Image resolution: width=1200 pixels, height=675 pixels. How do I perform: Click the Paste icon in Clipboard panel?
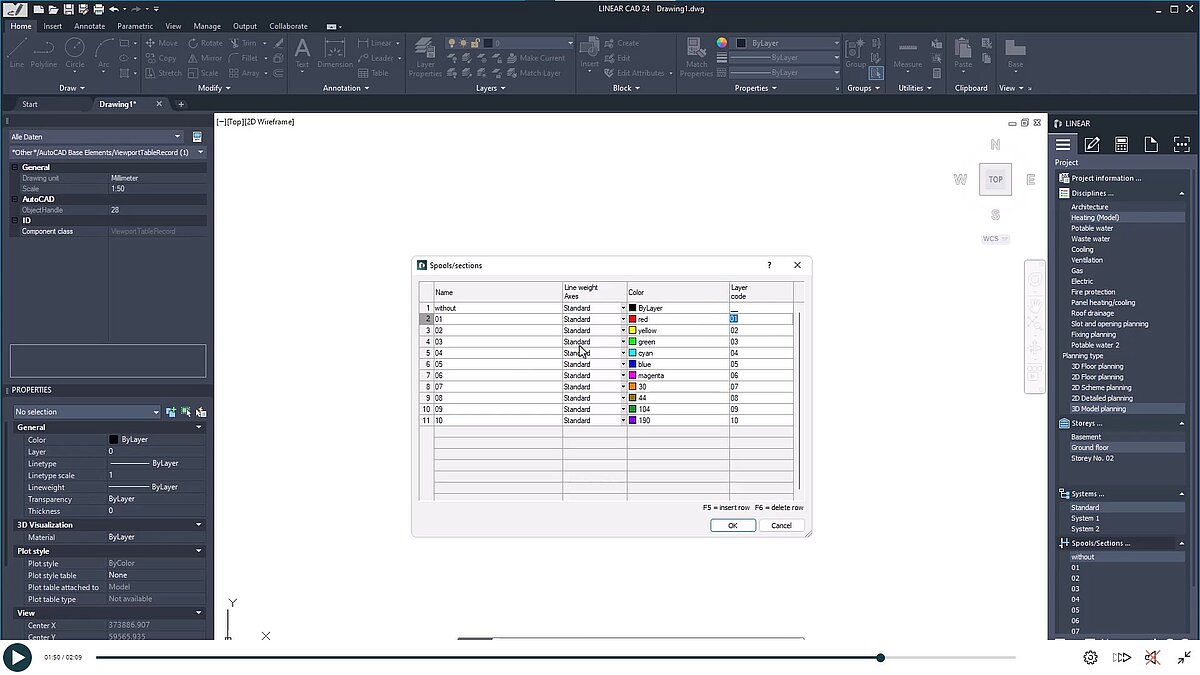click(962, 50)
